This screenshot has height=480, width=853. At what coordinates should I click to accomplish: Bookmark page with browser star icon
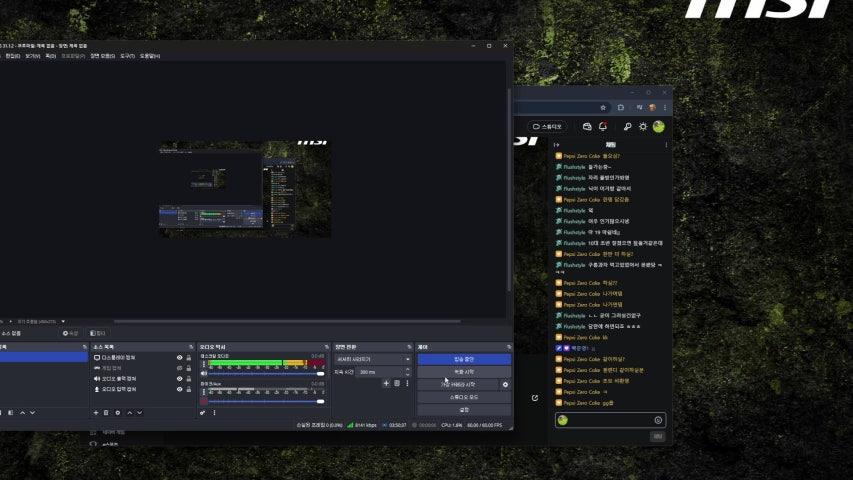[603, 107]
